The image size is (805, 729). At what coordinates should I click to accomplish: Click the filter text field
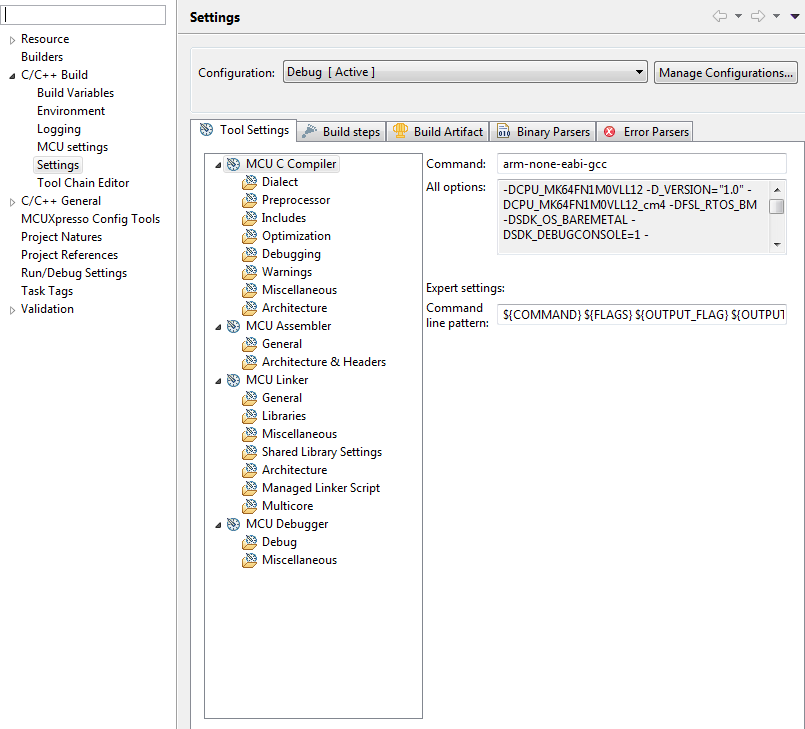point(83,14)
